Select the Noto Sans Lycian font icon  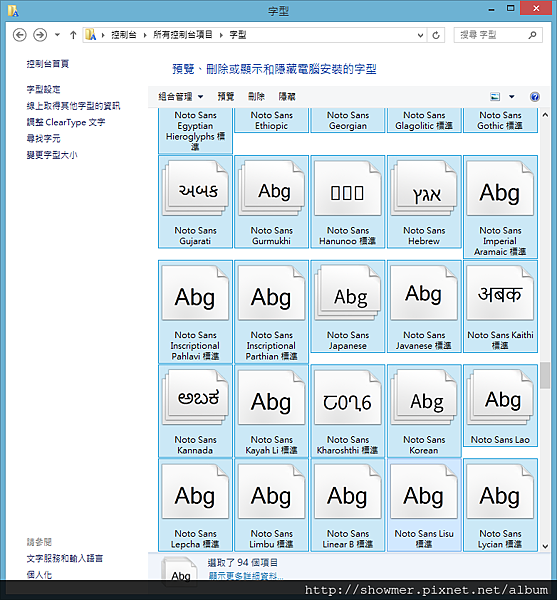[x=500, y=492]
